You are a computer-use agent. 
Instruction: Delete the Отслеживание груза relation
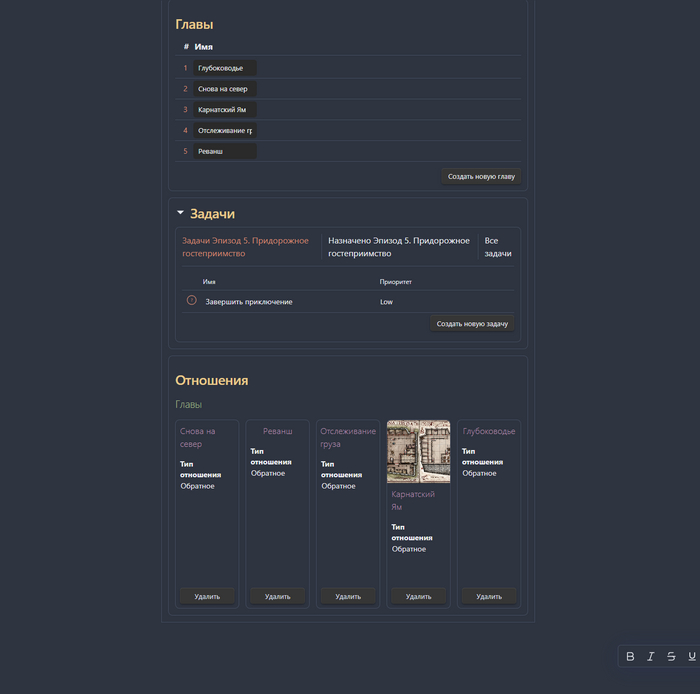(x=348, y=596)
